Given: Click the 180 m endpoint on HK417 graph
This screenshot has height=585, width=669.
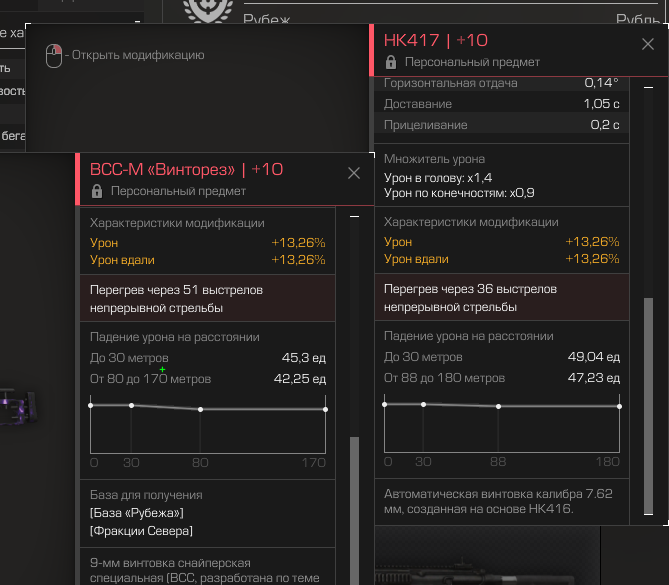Looking at the screenshot, I should click(620, 407).
